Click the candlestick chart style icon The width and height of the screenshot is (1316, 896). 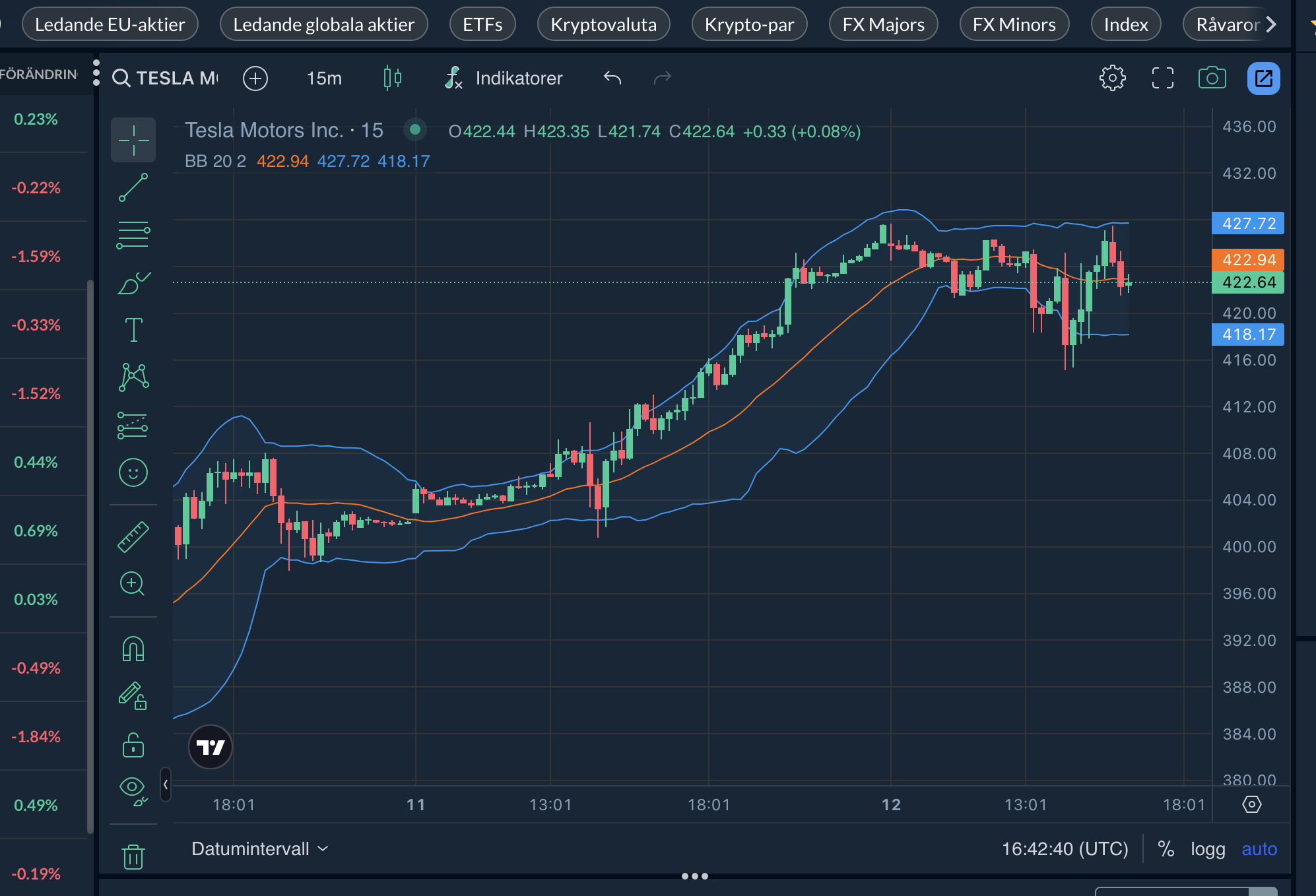[393, 78]
